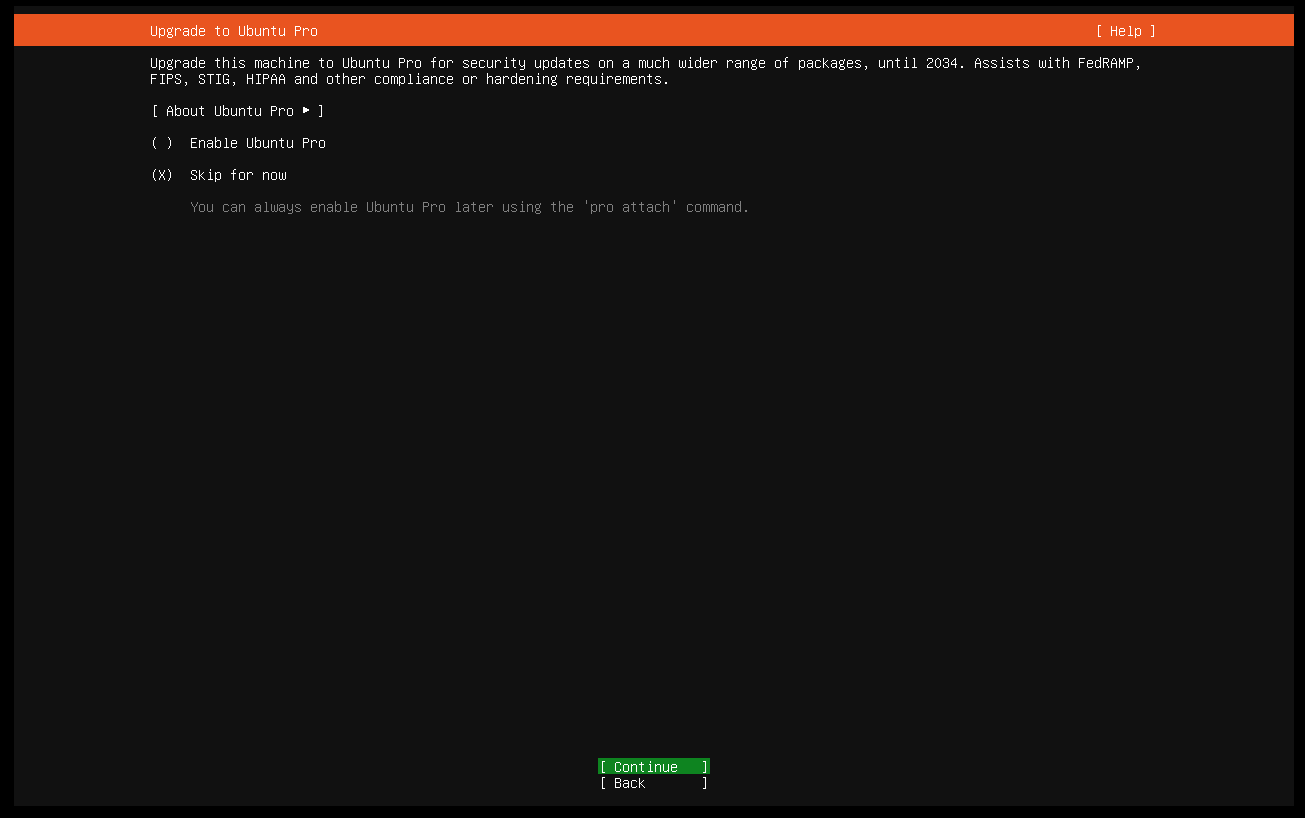Viewport: 1305px width, 818px height.
Task: Open the Help menu in the header
Action: (x=1125, y=31)
